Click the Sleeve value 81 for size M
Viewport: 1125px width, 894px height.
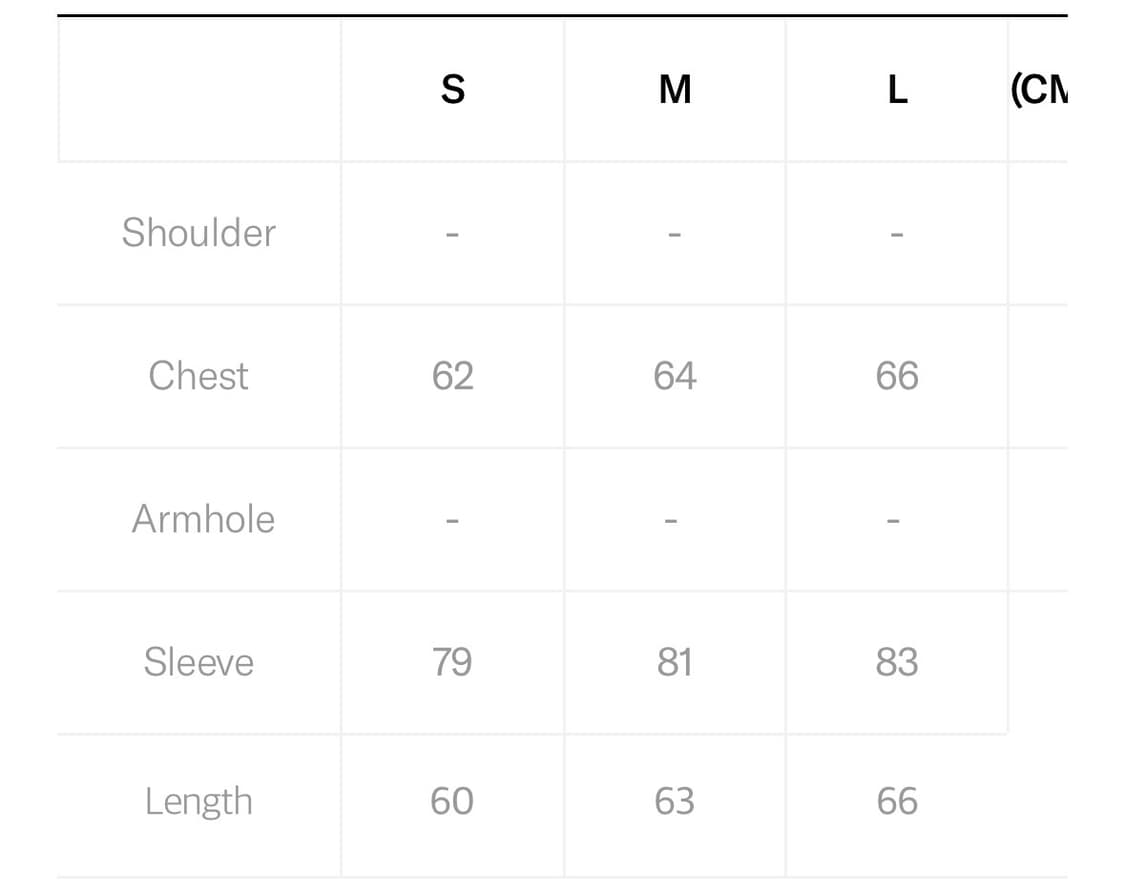click(675, 662)
